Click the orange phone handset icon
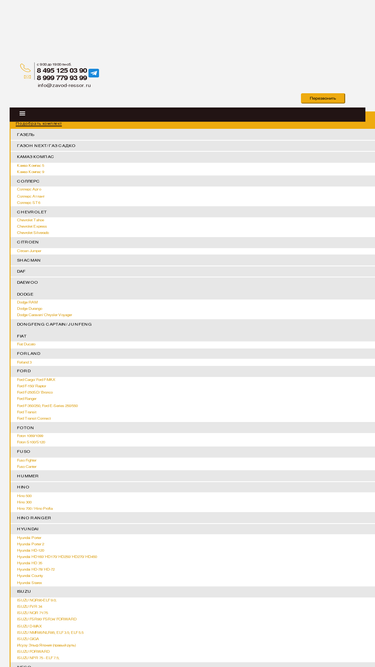This screenshot has height=667, width=375. click(x=26, y=68)
